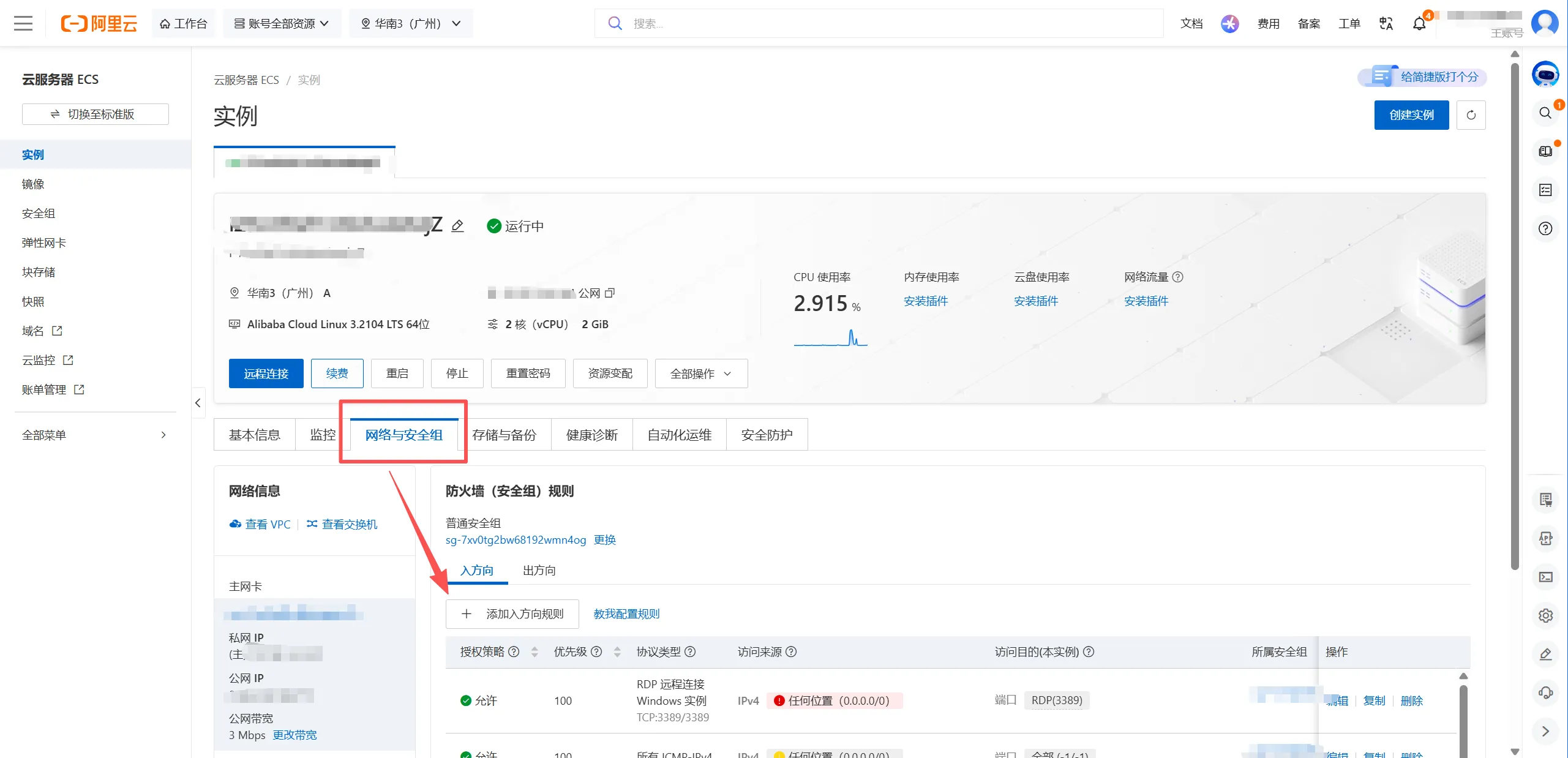This screenshot has height=758, width=1568.
Task: Open the right sidebar help question icon
Action: (1545, 228)
